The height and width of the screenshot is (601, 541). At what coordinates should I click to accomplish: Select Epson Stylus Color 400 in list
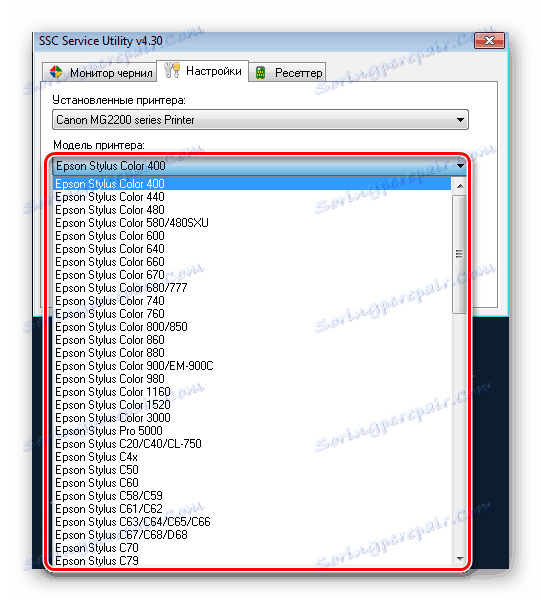click(252, 184)
